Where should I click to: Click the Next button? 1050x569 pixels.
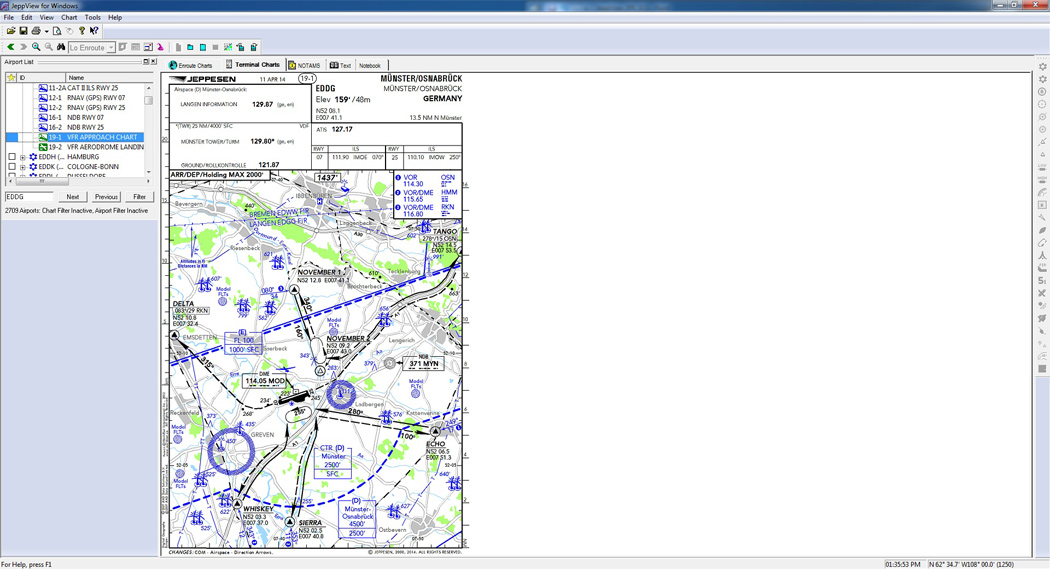(x=72, y=197)
